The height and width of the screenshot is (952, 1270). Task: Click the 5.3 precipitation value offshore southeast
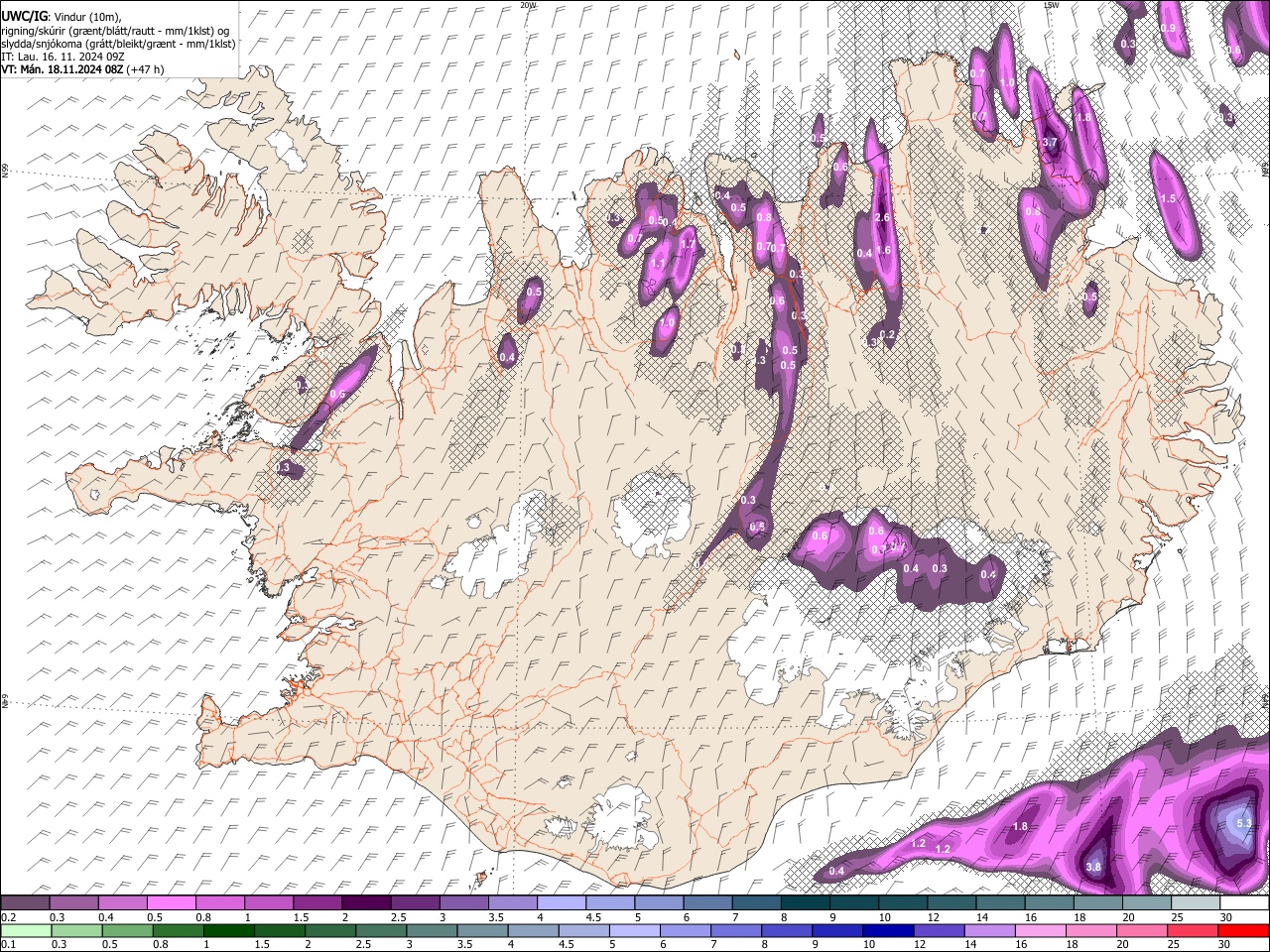tap(1246, 823)
